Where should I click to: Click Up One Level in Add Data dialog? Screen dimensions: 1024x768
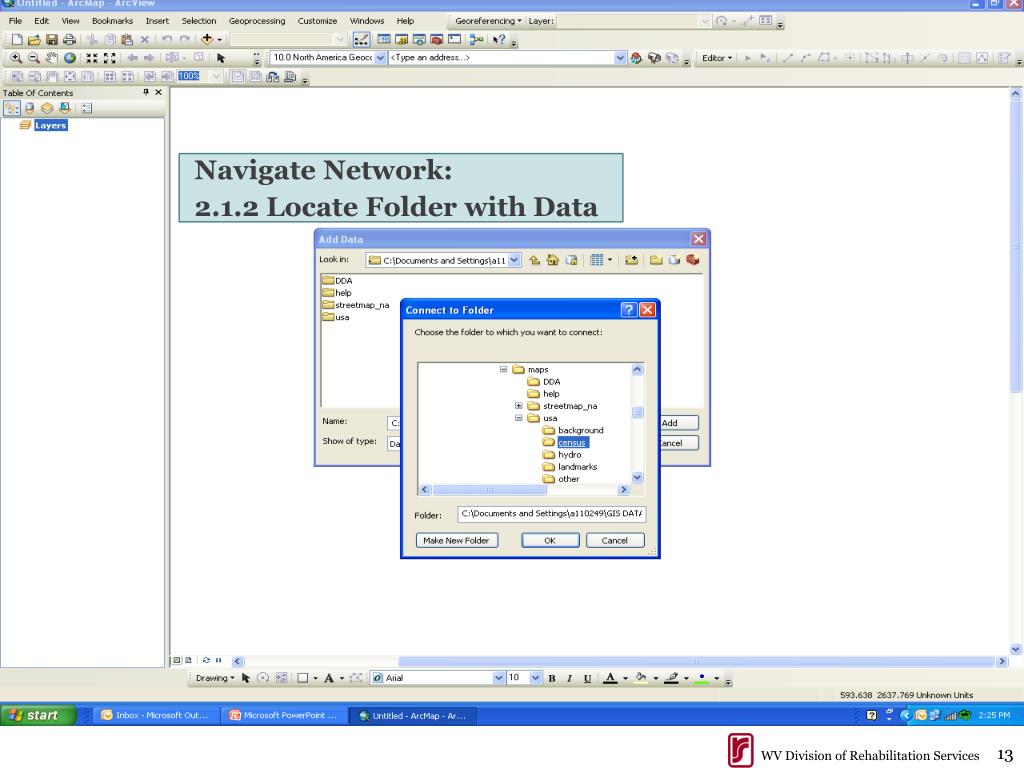pyautogui.click(x=534, y=260)
